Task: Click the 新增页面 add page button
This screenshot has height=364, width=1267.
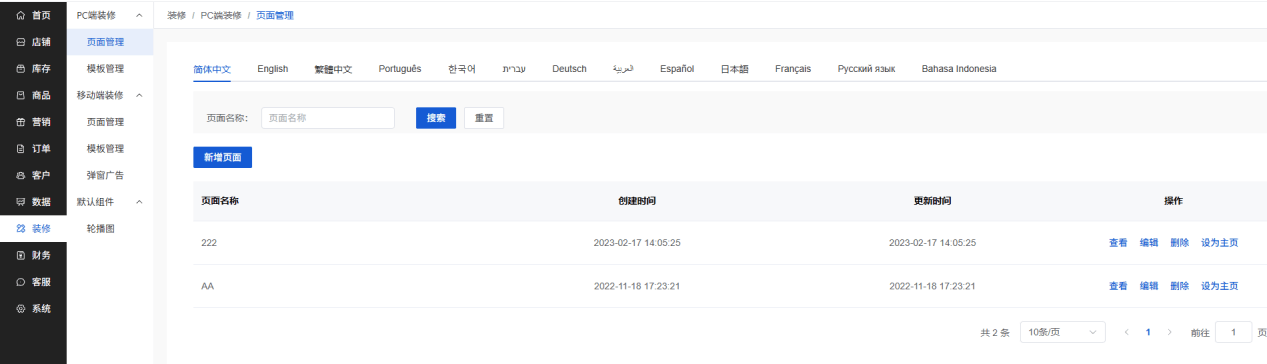Action: 223,158
